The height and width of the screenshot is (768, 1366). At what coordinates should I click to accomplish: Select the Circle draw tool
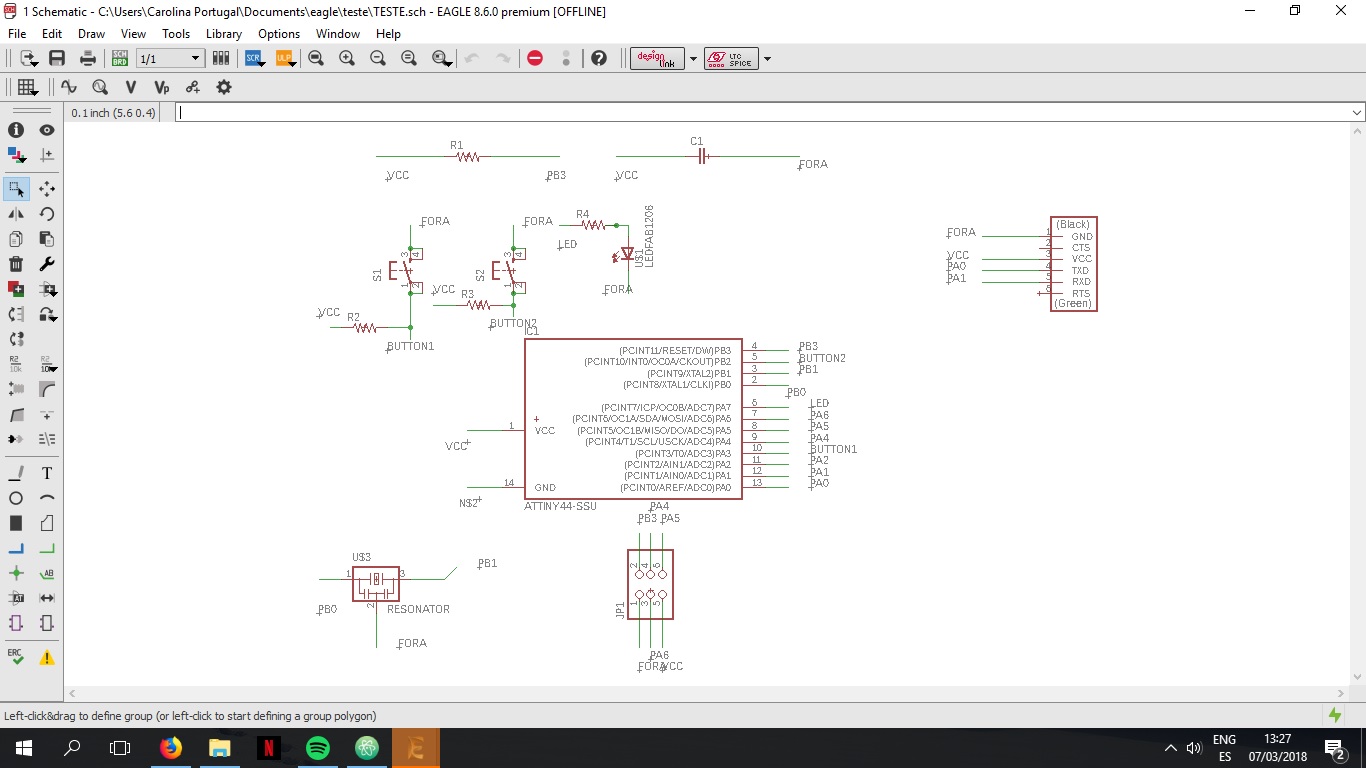pos(16,498)
